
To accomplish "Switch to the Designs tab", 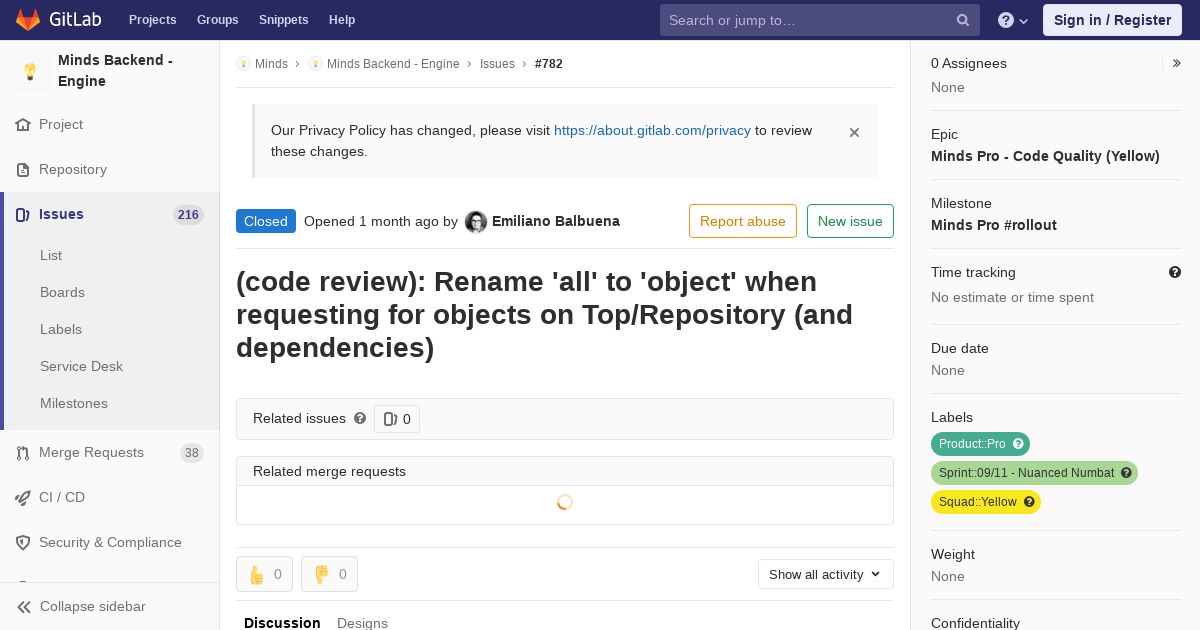I will (x=362, y=622).
